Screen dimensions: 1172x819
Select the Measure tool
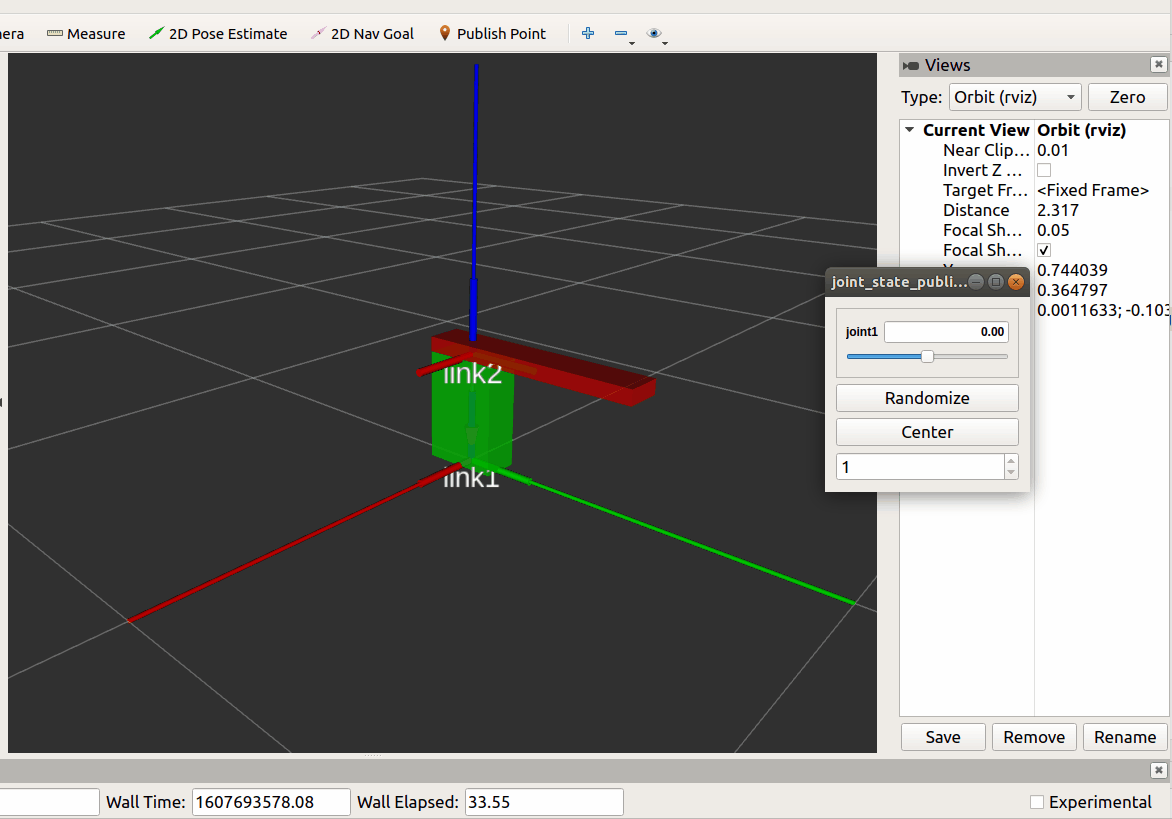(86, 33)
